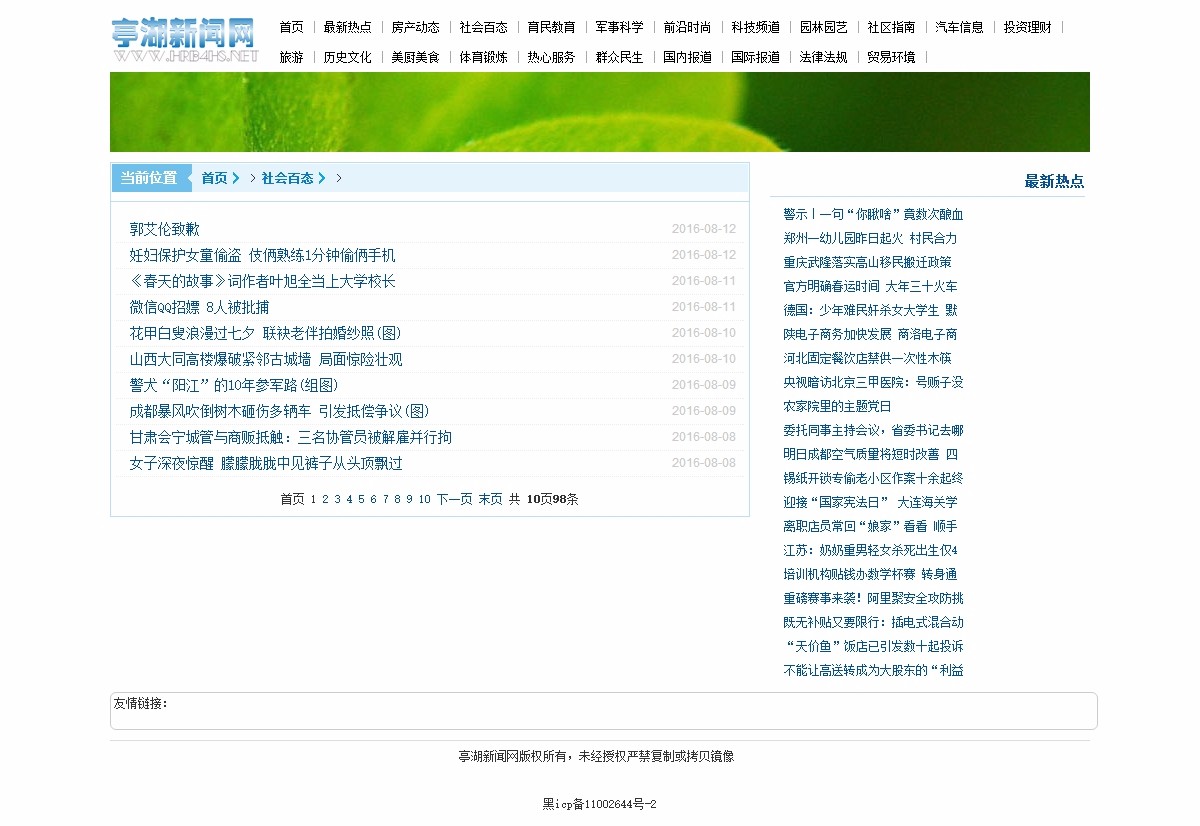Click the 亭湖新闻网 site logo
This screenshot has width=1200, height=826.
click(x=184, y=40)
